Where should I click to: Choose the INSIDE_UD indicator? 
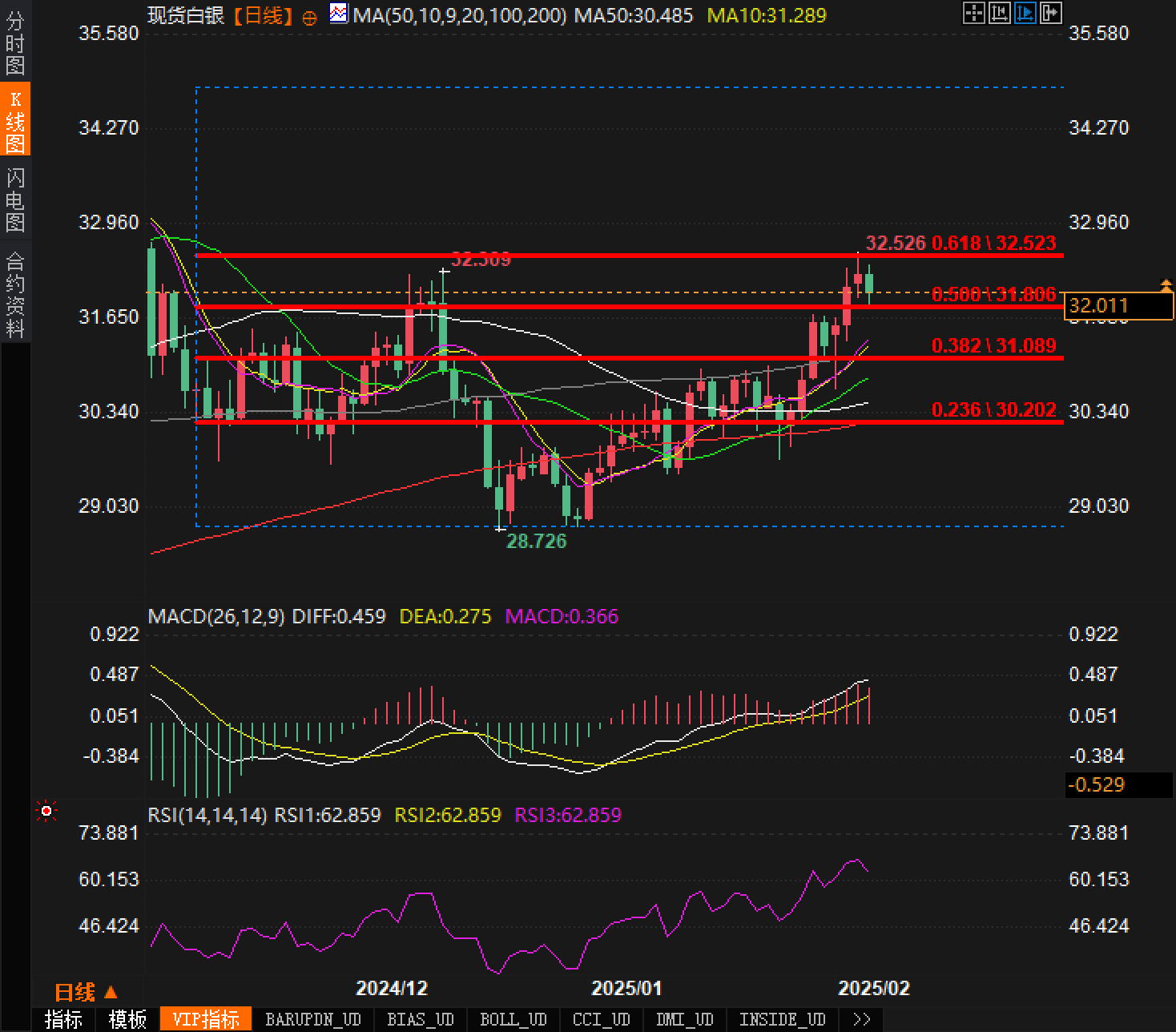[783, 1019]
